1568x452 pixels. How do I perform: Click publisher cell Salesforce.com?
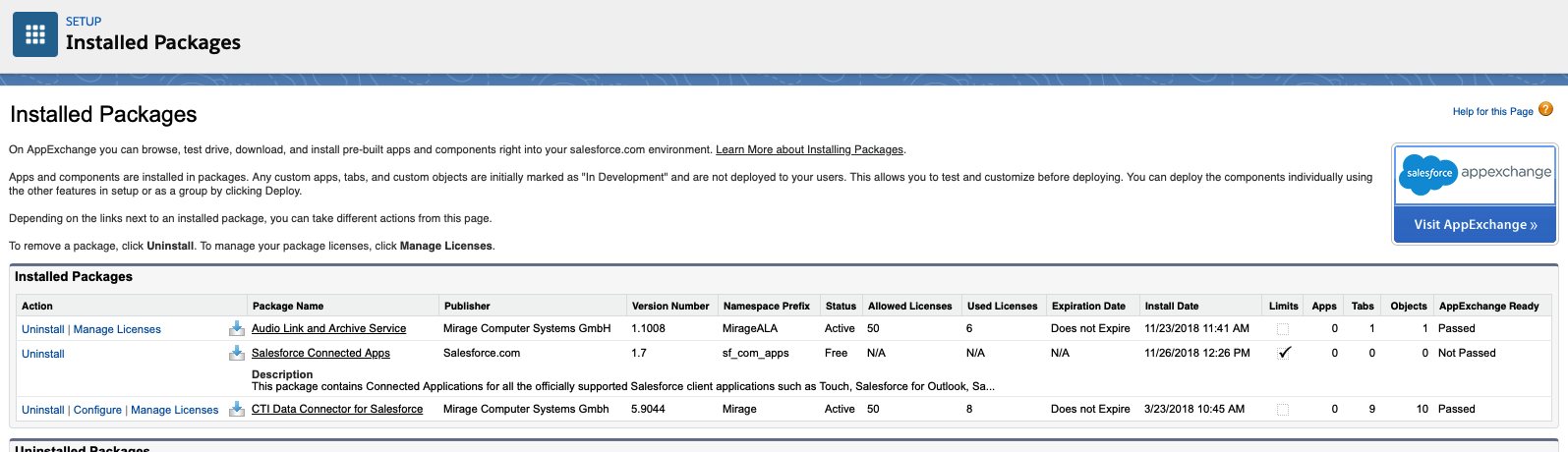pyautogui.click(x=482, y=353)
